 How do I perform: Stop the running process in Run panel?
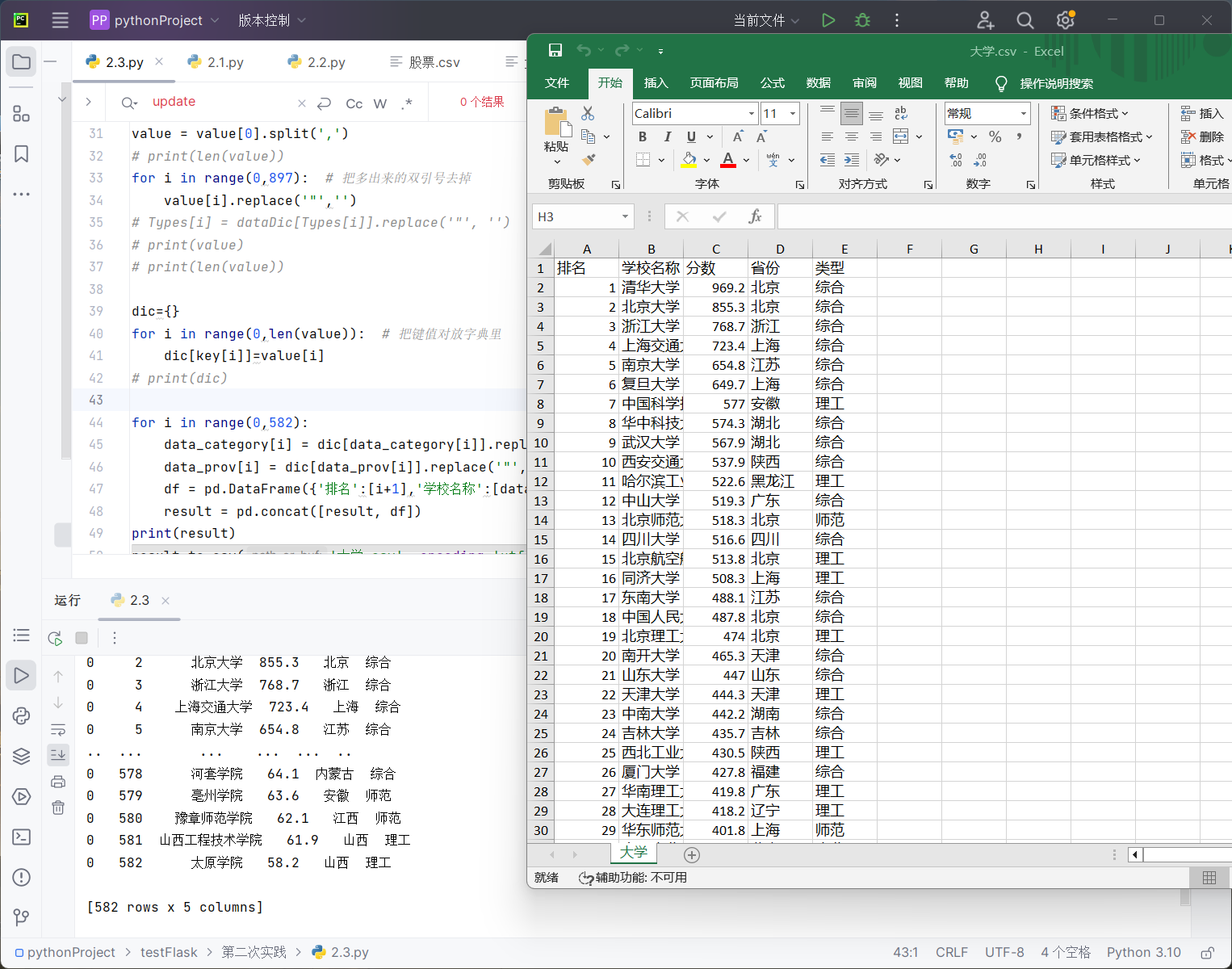[x=82, y=638]
